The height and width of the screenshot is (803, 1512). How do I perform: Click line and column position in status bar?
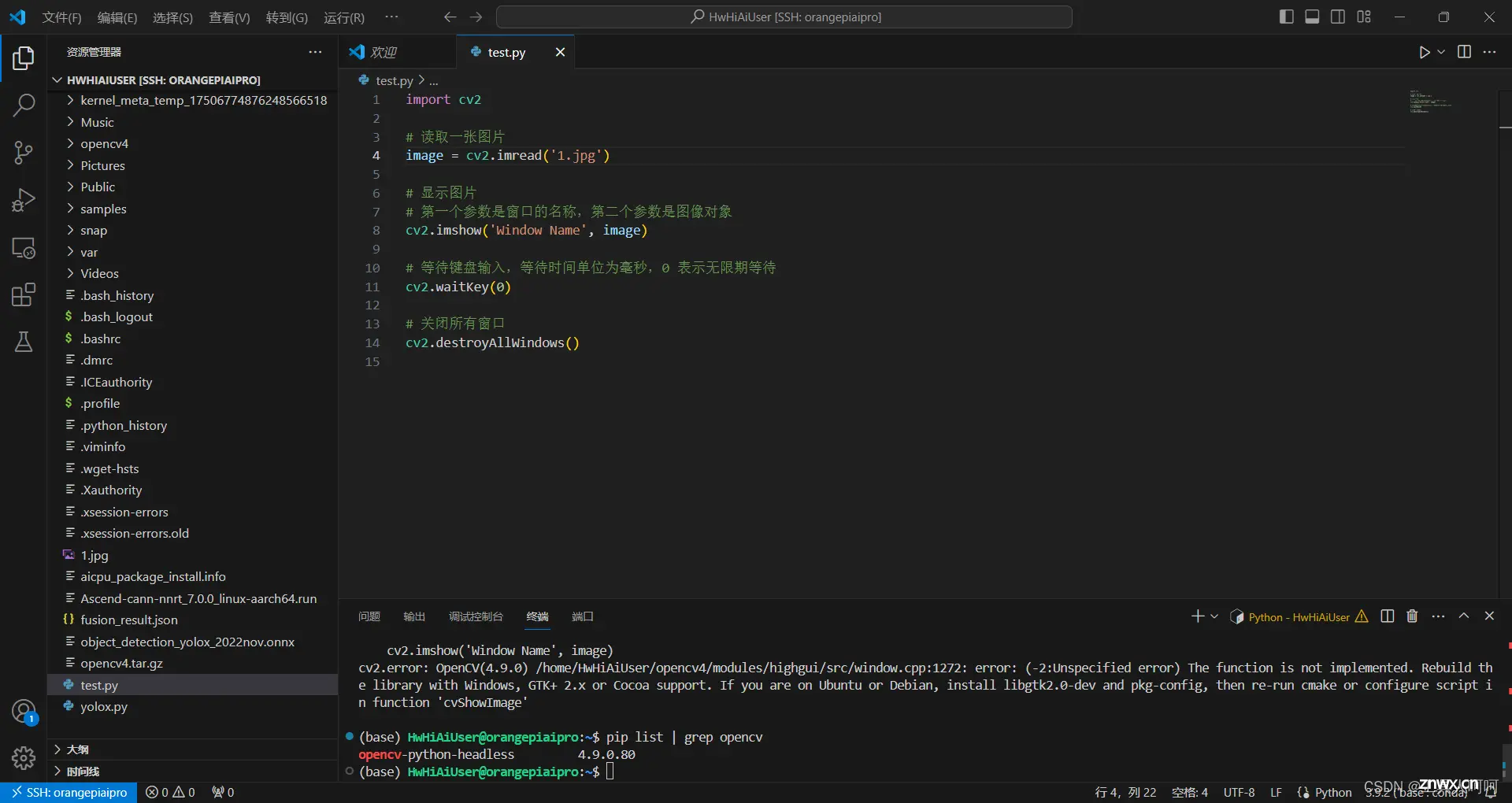1125,793
